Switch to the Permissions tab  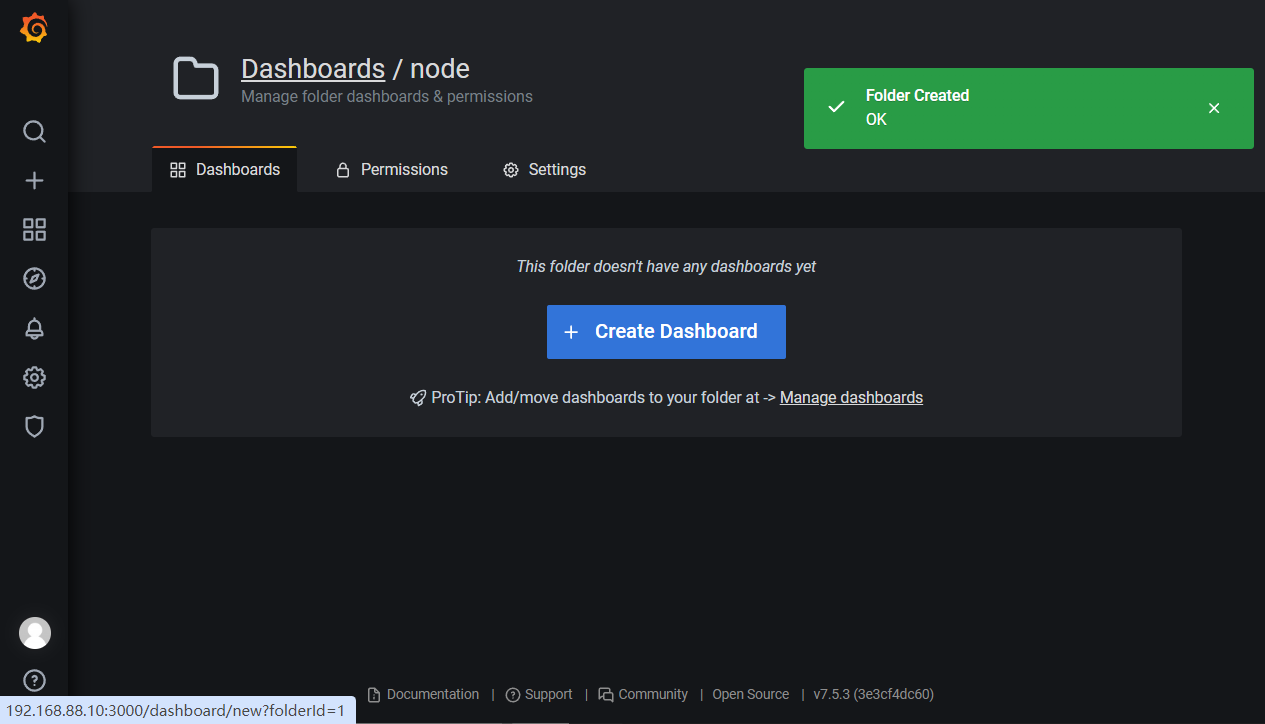[x=391, y=170]
